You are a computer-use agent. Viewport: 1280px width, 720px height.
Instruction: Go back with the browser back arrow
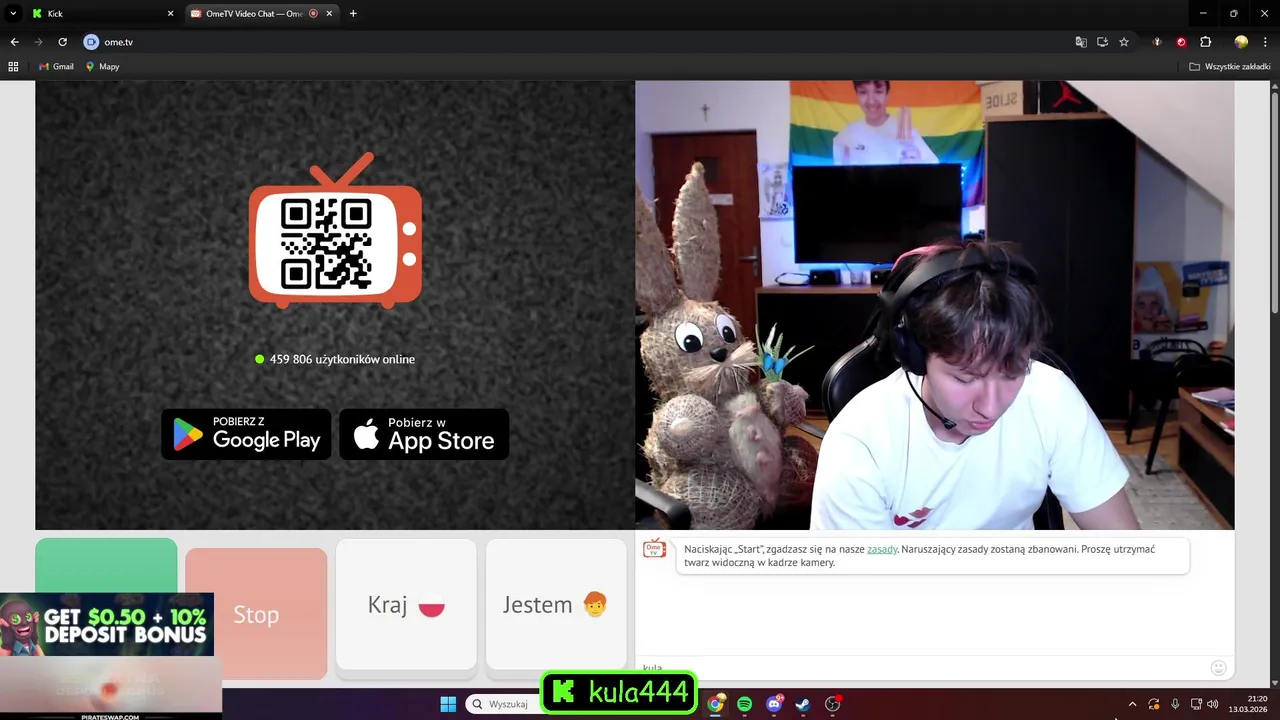click(14, 42)
